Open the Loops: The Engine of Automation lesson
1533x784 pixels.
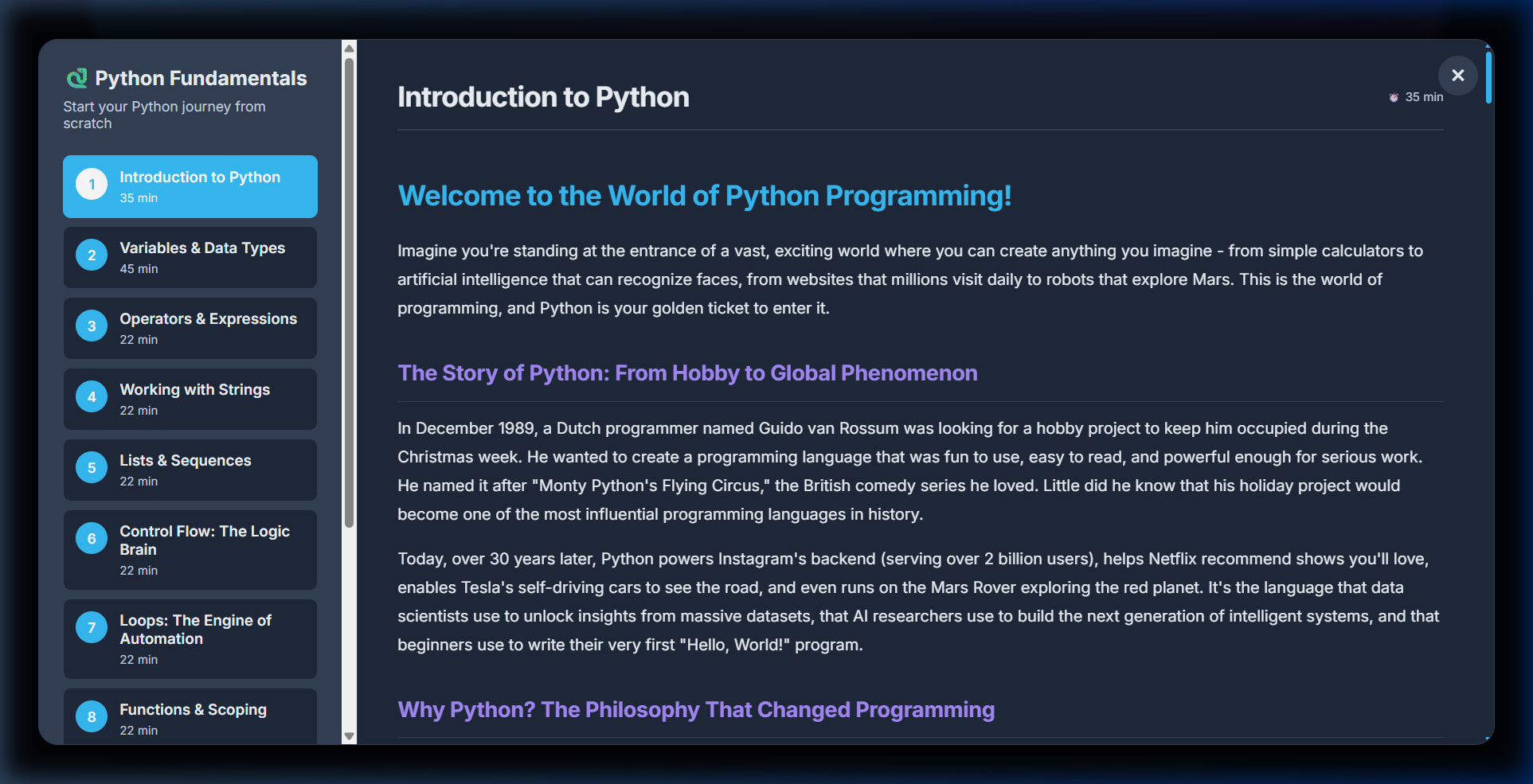coord(190,638)
